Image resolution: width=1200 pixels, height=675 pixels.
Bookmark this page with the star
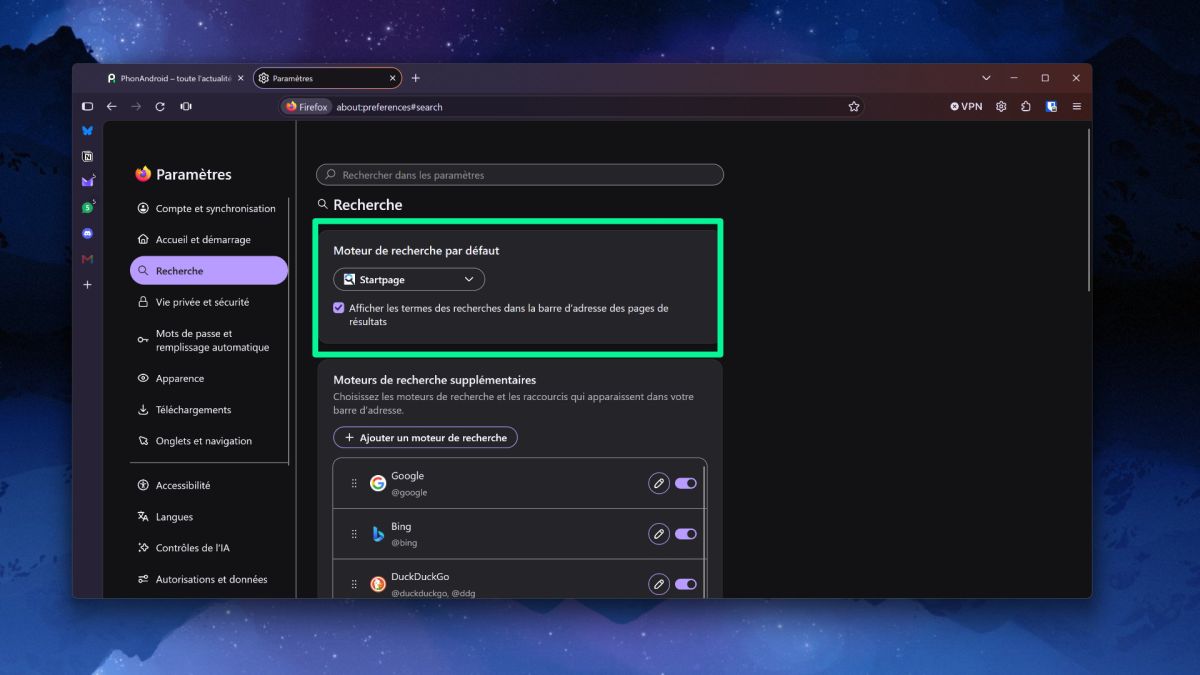pyautogui.click(x=854, y=106)
